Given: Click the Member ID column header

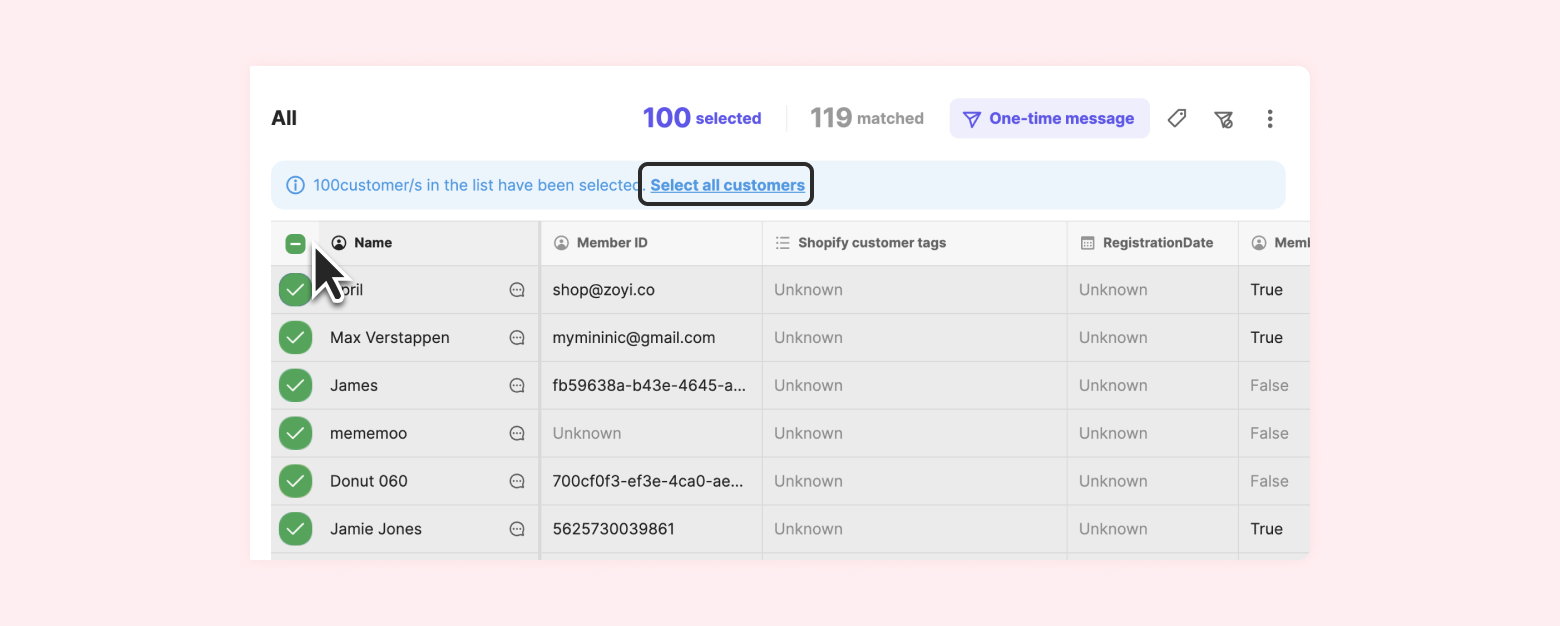Looking at the screenshot, I should click(x=612, y=243).
